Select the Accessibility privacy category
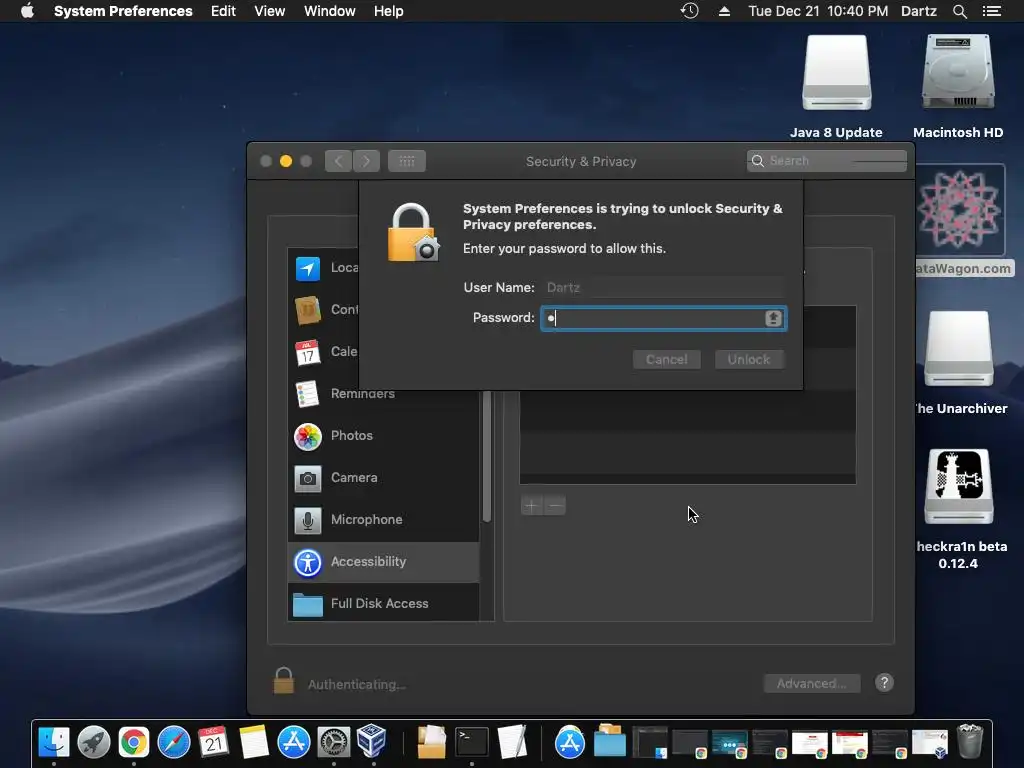The height and width of the screenshot is (768, 1024). pyautogui.click(x=383, y=562)
